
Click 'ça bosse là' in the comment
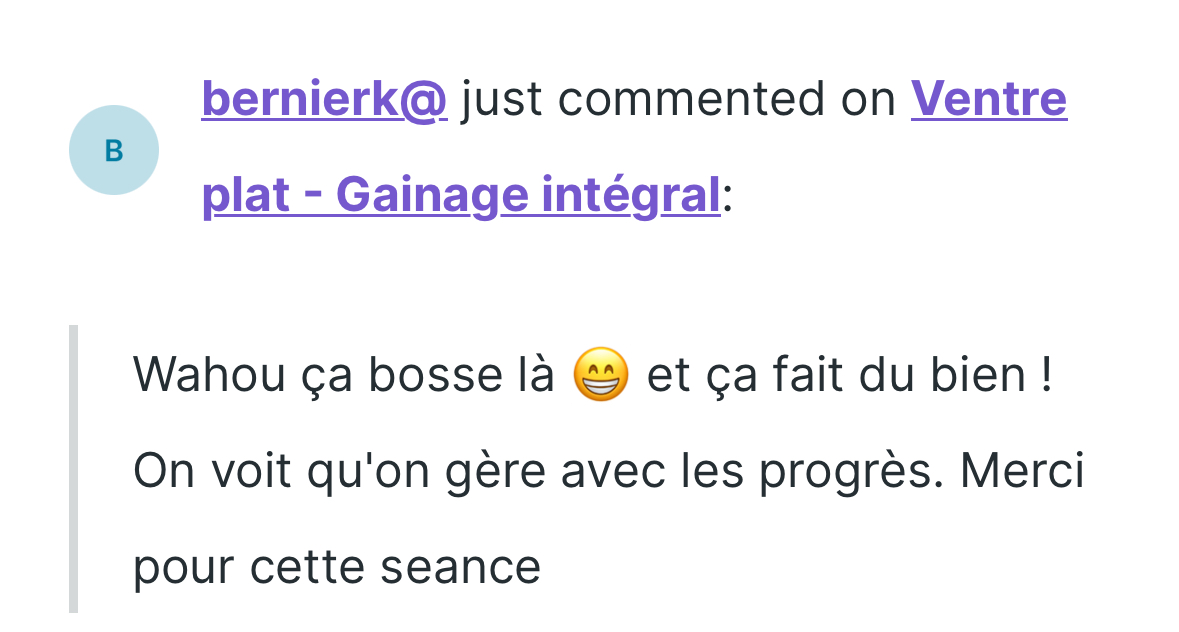coord(460,376)
